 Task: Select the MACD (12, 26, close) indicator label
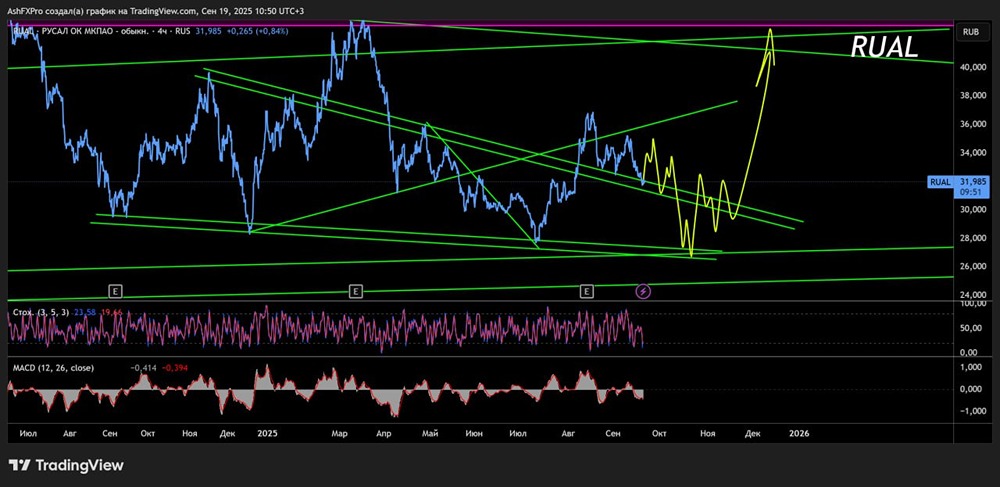click(x=53, y=368)
